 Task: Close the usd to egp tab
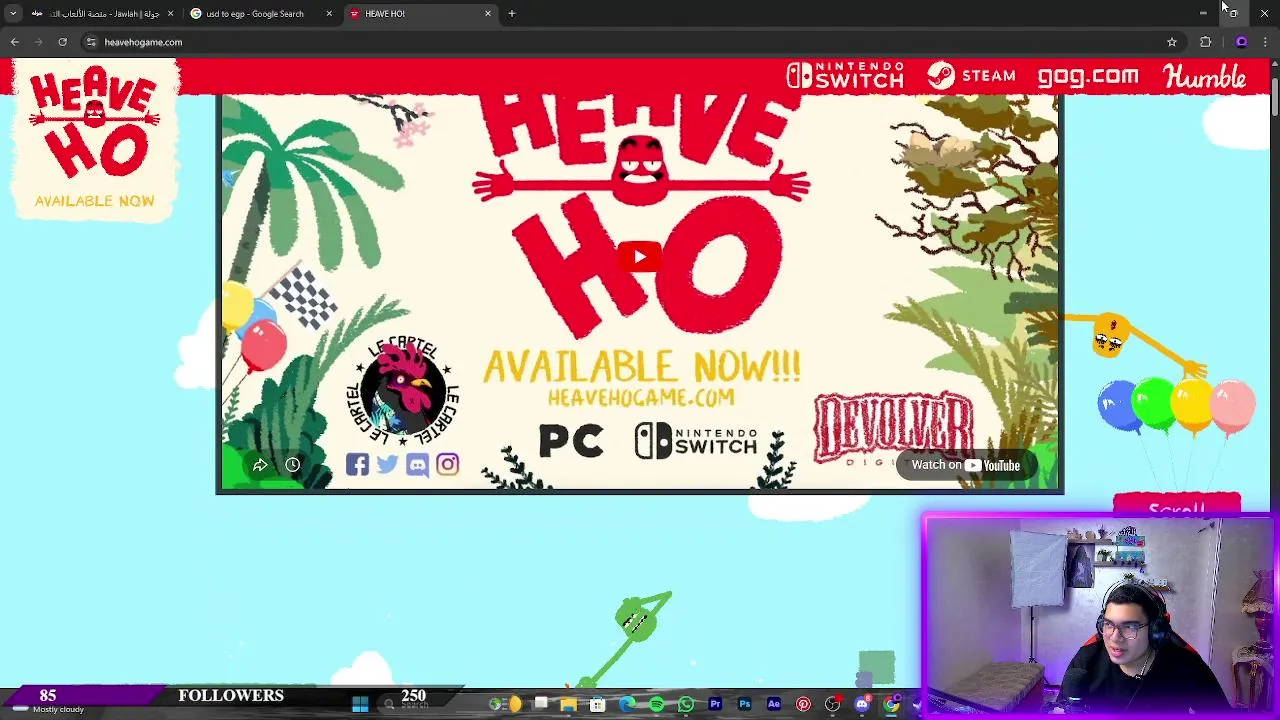click(329, 14)
